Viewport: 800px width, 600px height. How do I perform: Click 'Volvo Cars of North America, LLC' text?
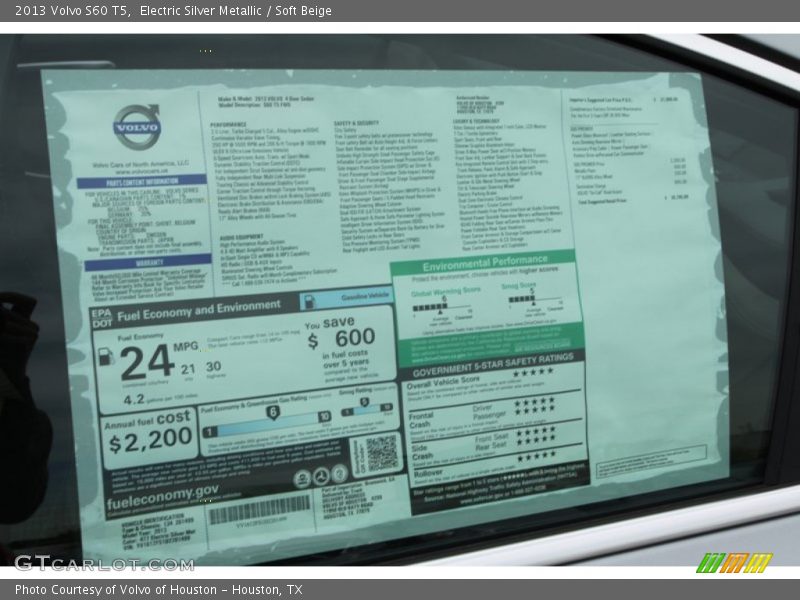point(141,164)
